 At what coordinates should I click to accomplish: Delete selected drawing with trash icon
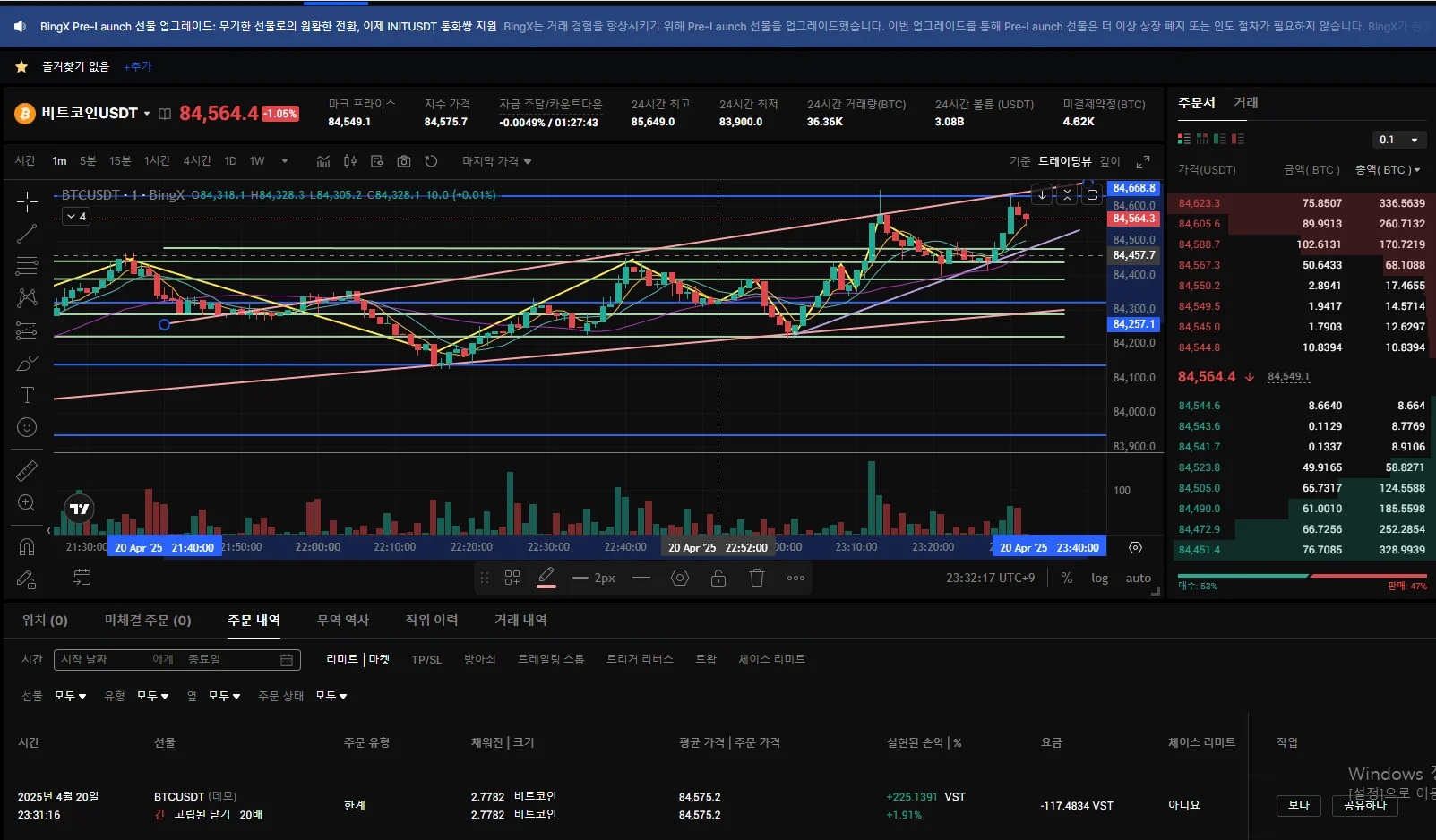(757, 578)
